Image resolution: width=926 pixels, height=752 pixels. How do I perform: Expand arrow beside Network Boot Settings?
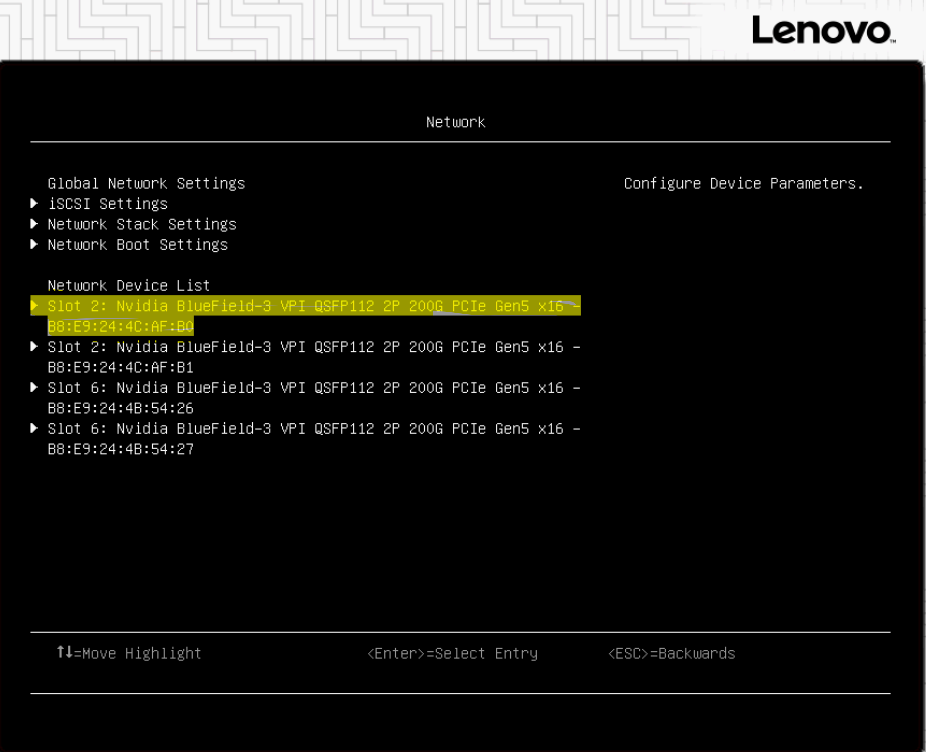[34, 245]
